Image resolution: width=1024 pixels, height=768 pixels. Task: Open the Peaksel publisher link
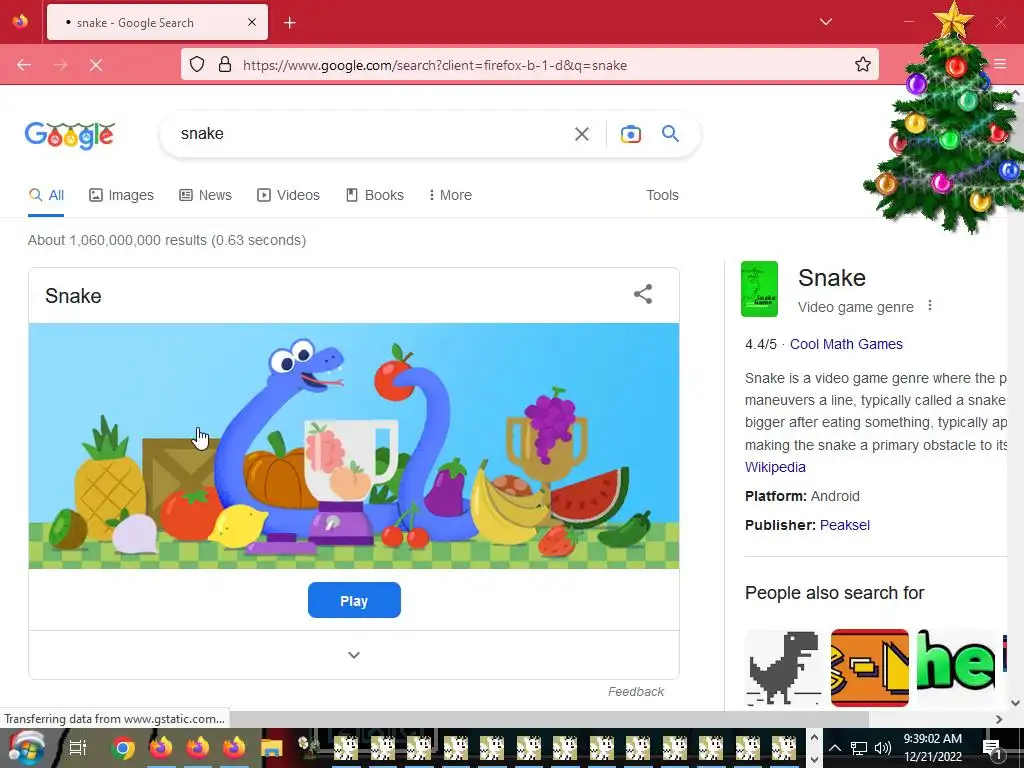click(x=844, y=525)
